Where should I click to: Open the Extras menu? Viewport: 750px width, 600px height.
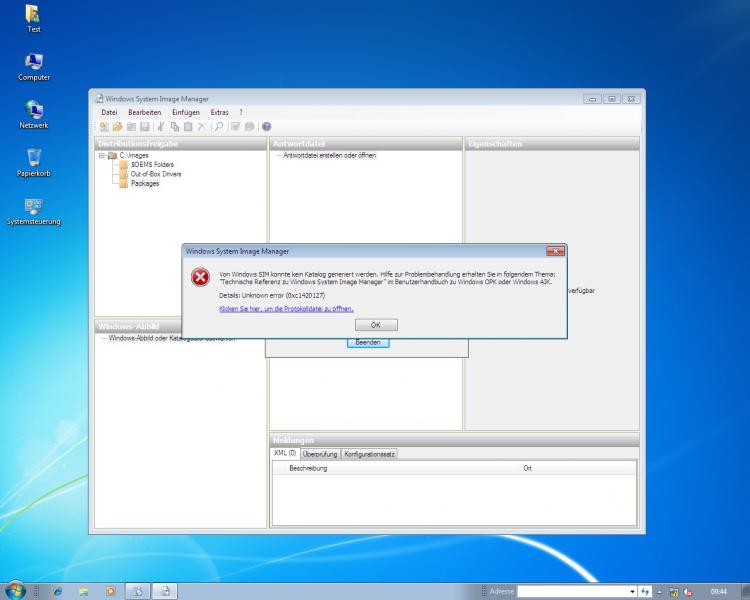(220, 112)
